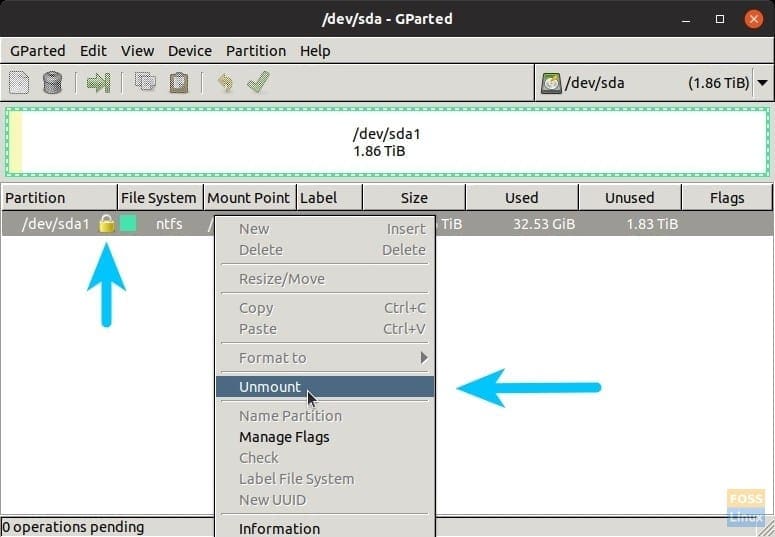Viewport: 775px width, 537px height.
Task: Click Copy in the context menu
Action: coord(325,308)
